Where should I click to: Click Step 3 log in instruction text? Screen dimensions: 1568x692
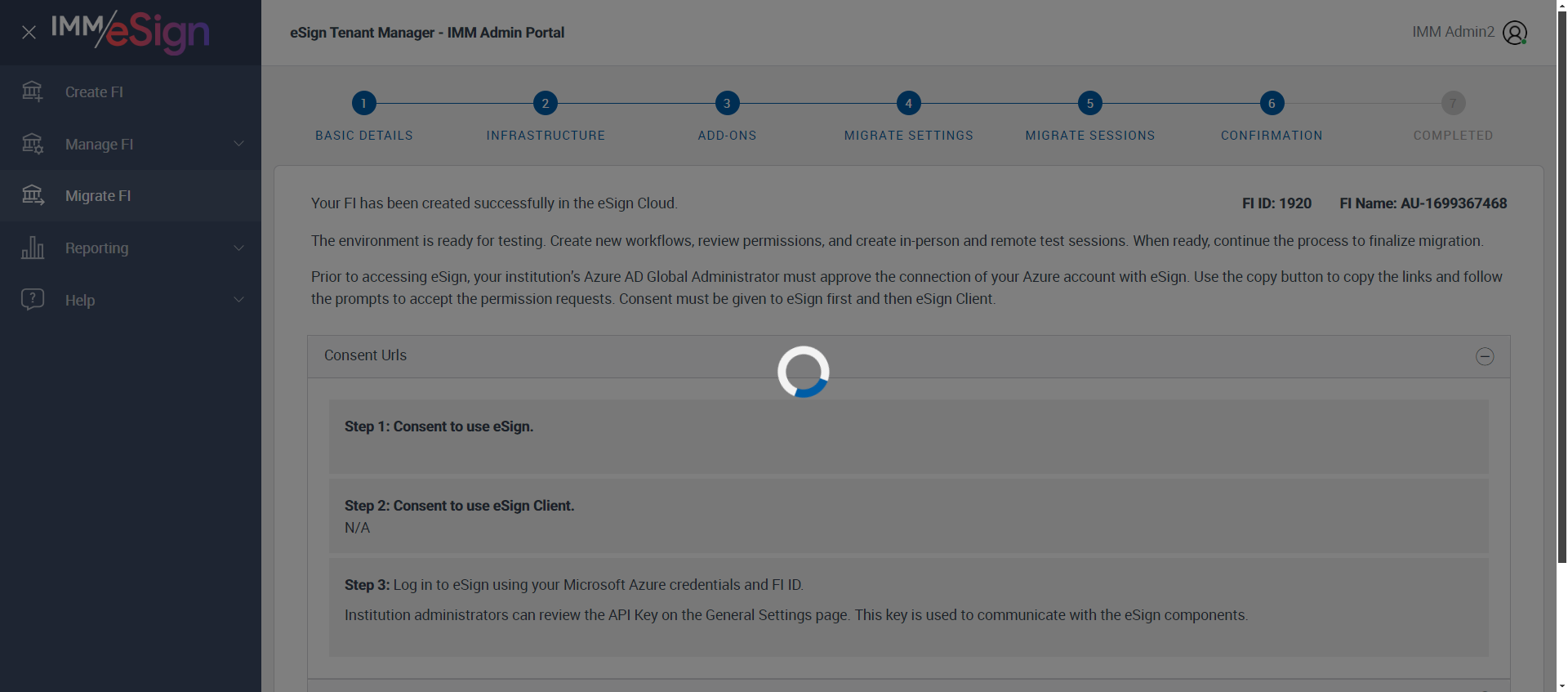pos(574,585)
